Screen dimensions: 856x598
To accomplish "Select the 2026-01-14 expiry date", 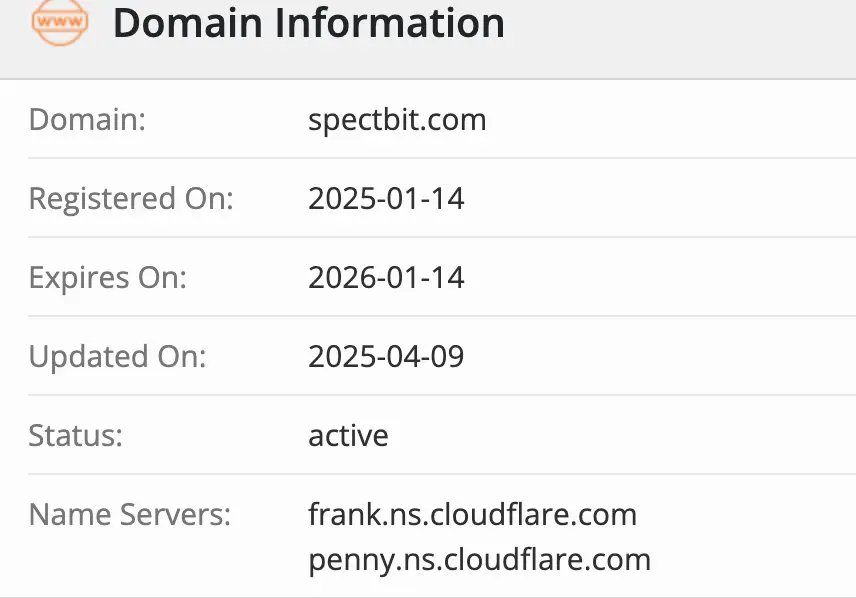I will tap(386, 278).
